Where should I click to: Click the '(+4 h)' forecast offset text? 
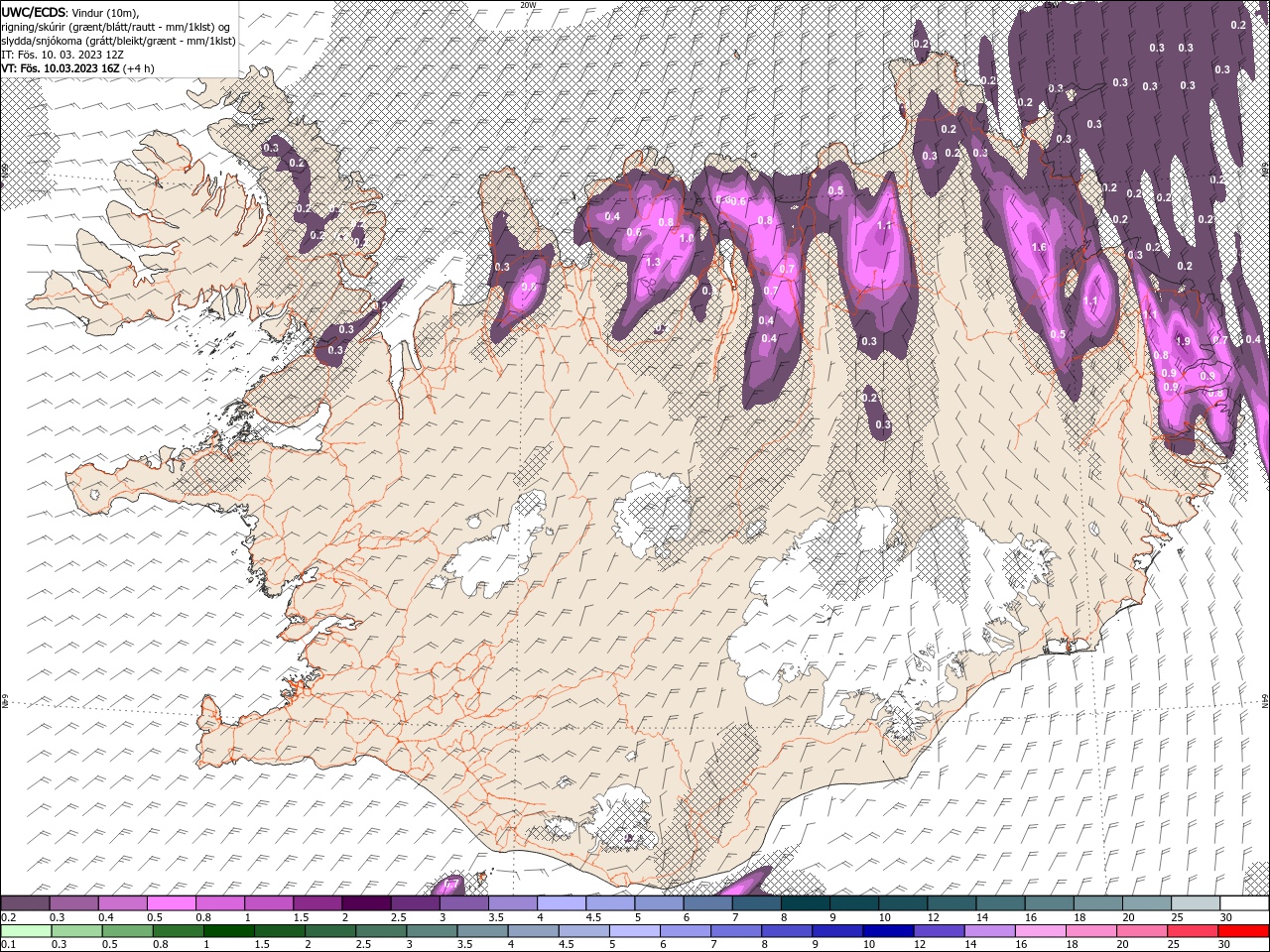(x=140, y=68)
